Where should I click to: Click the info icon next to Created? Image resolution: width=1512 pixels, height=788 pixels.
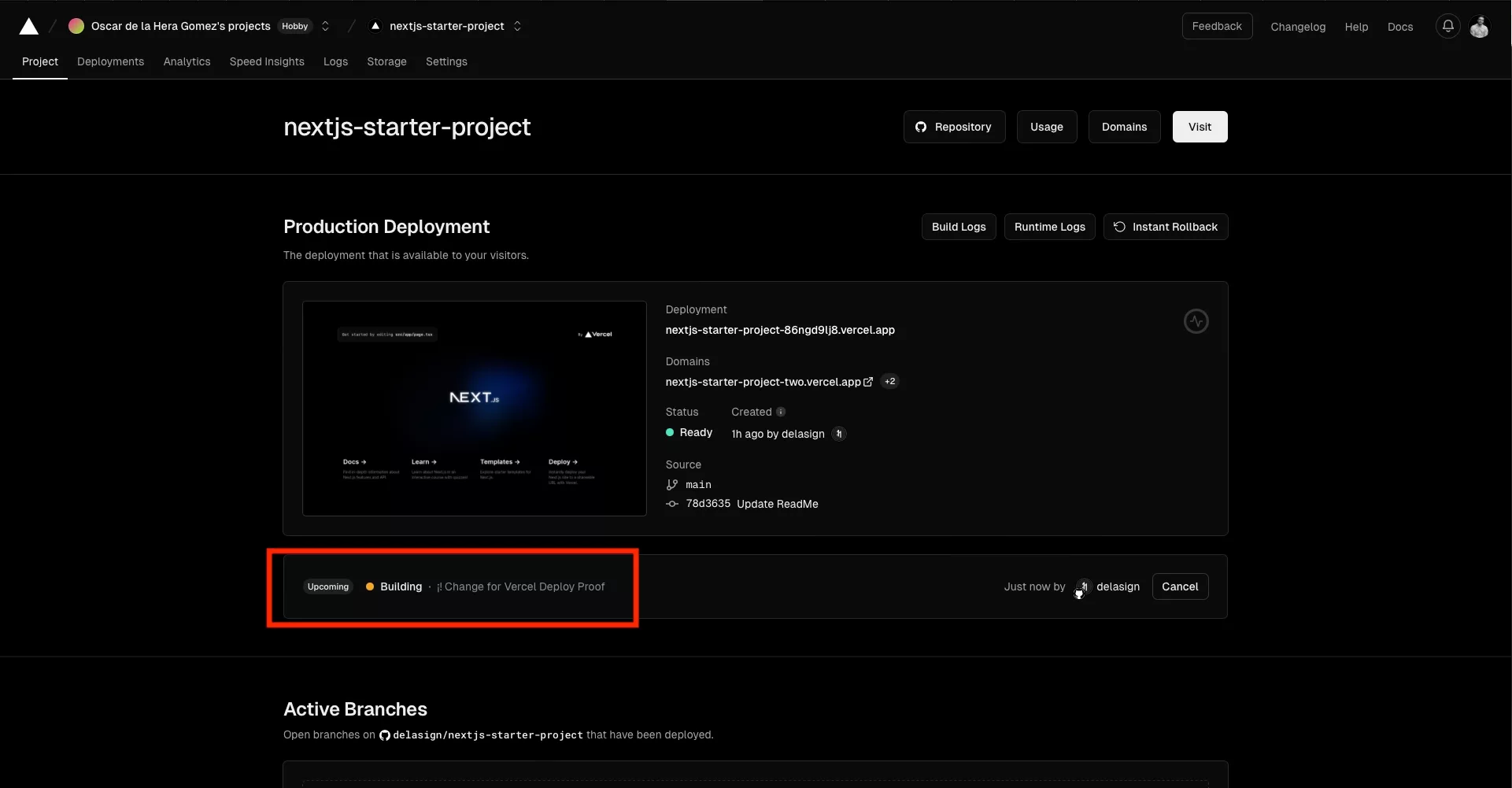(x=781, y=412)
